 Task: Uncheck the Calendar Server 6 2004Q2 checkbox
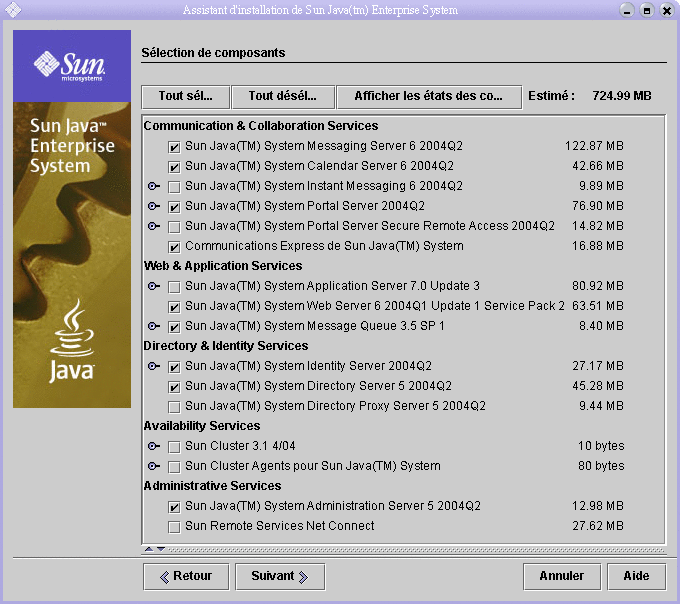(x=174, y=167)
